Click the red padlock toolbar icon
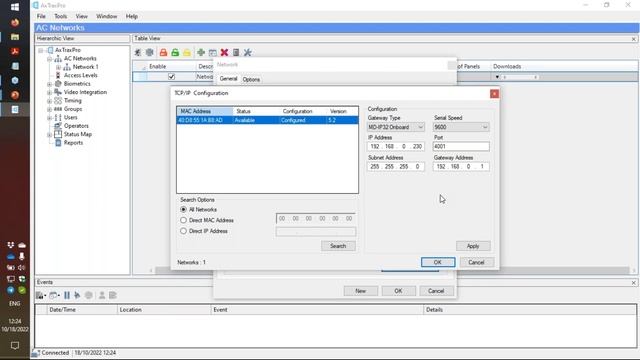Viewport: 640px width, 360px height. pyautogui.click(x=163, y=53)
